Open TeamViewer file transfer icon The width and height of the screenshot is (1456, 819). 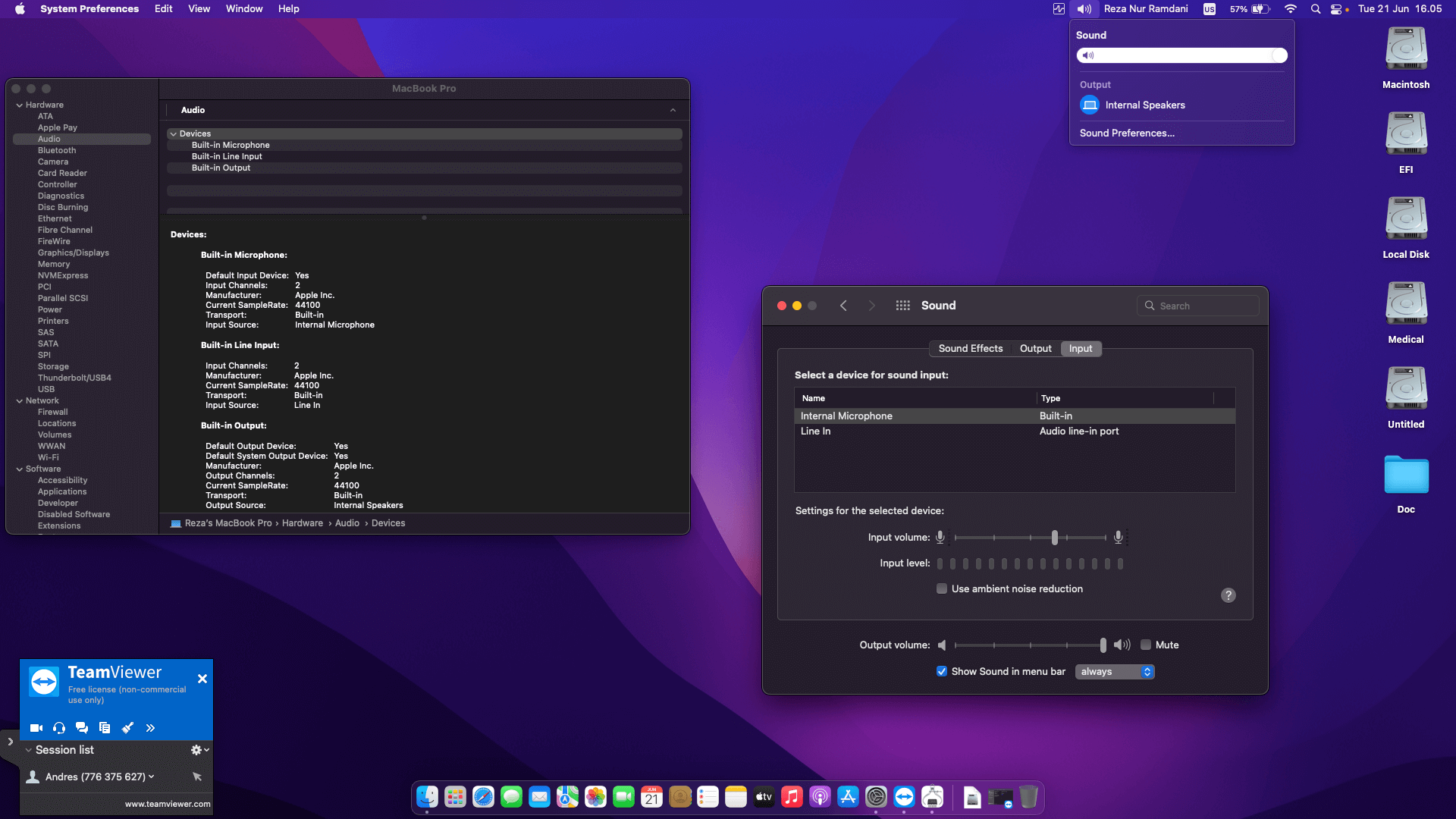(x=105, y=728)
